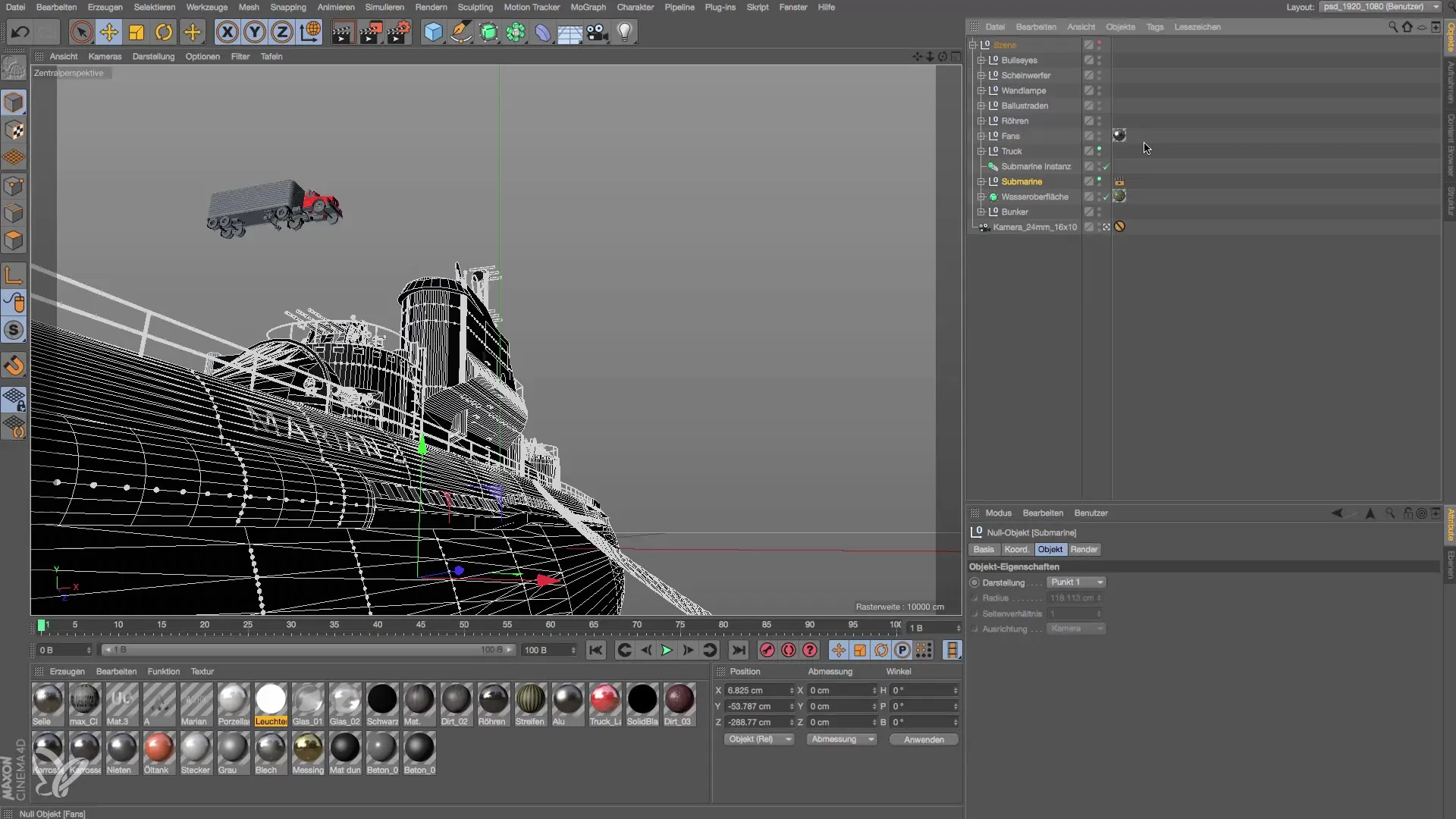The image size is (1456, 819).
Task: Select the Öltank material swatch
Action: click(x=158, y=753)
